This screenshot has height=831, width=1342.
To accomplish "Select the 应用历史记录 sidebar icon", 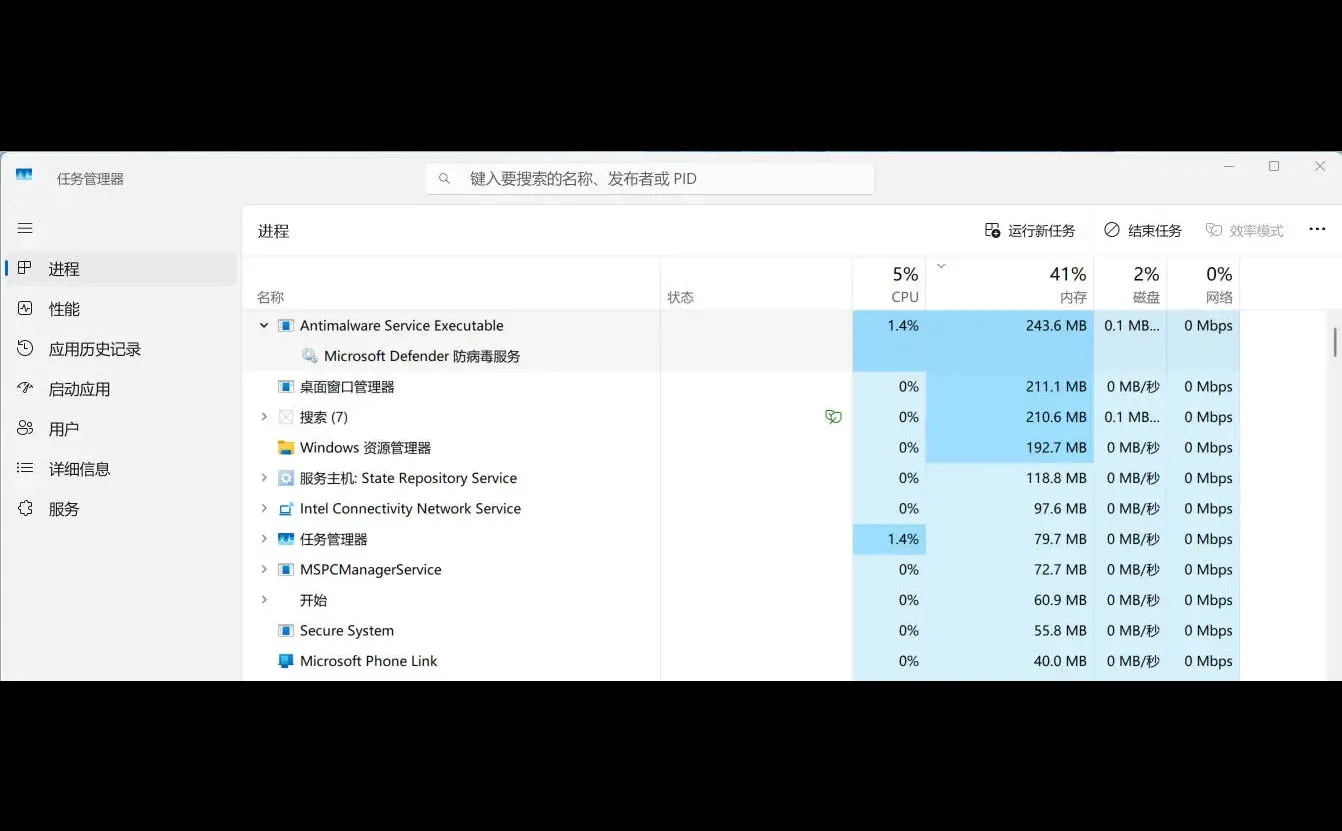I will click(24, 348).
